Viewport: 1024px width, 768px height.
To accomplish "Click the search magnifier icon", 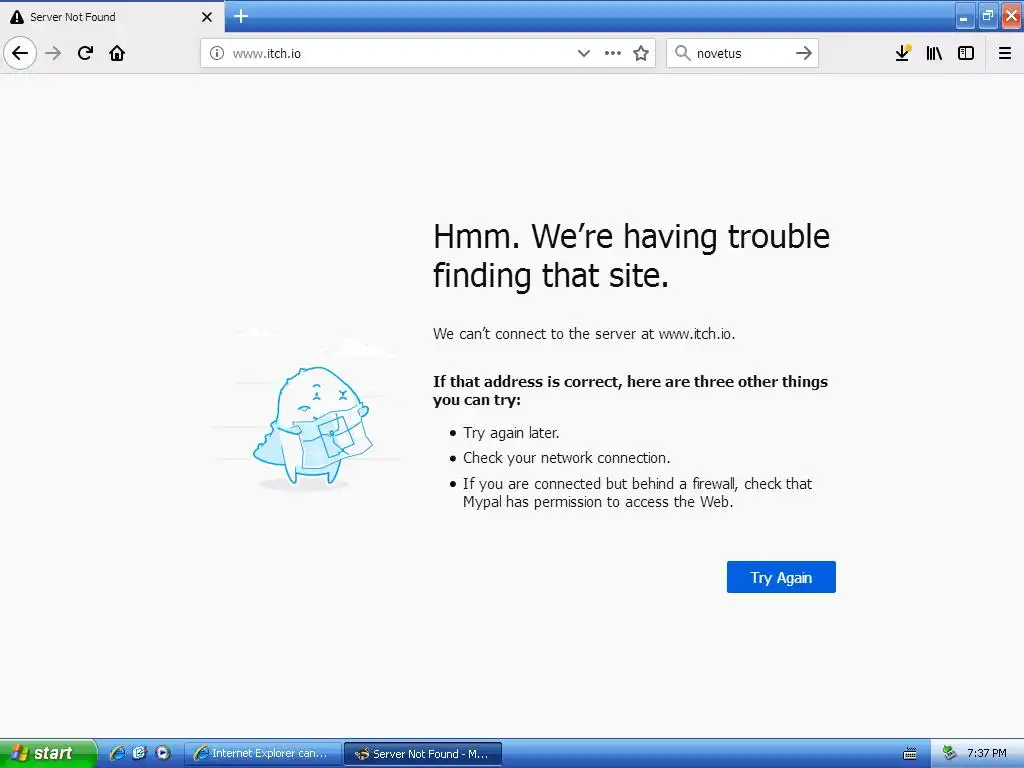I will tap(682, 53).
